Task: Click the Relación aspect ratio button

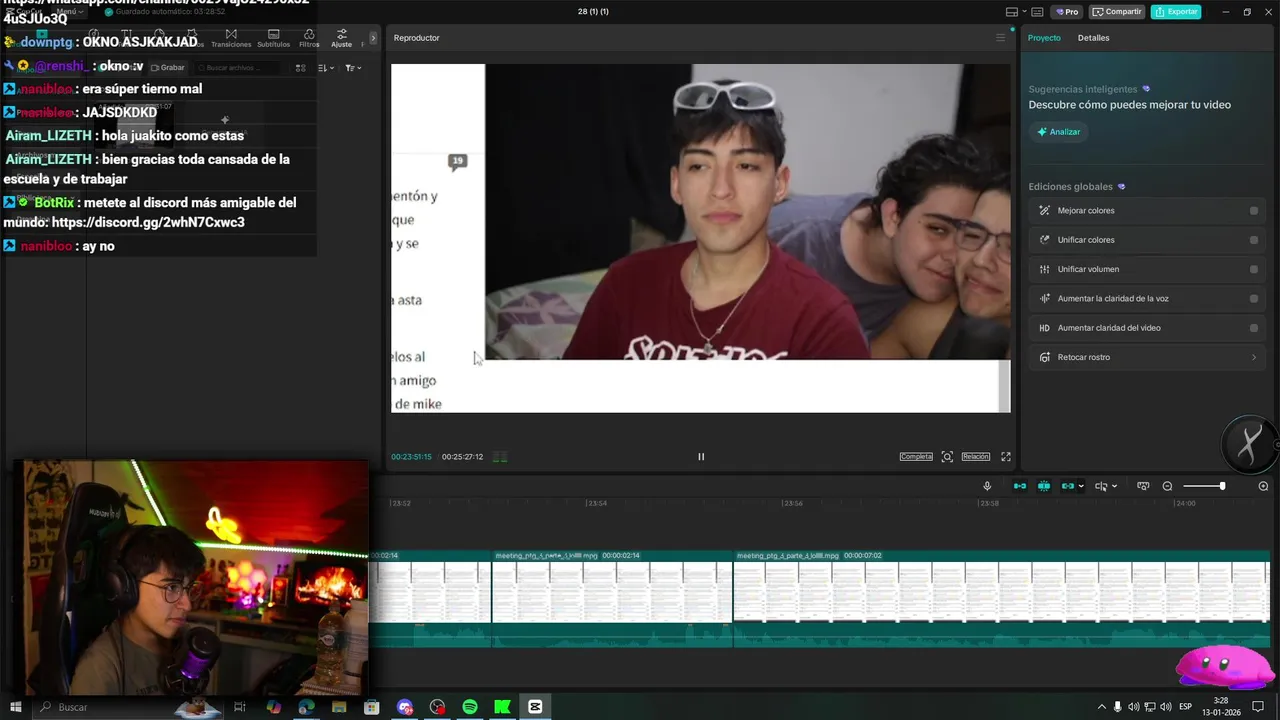Action: point(976,457)
